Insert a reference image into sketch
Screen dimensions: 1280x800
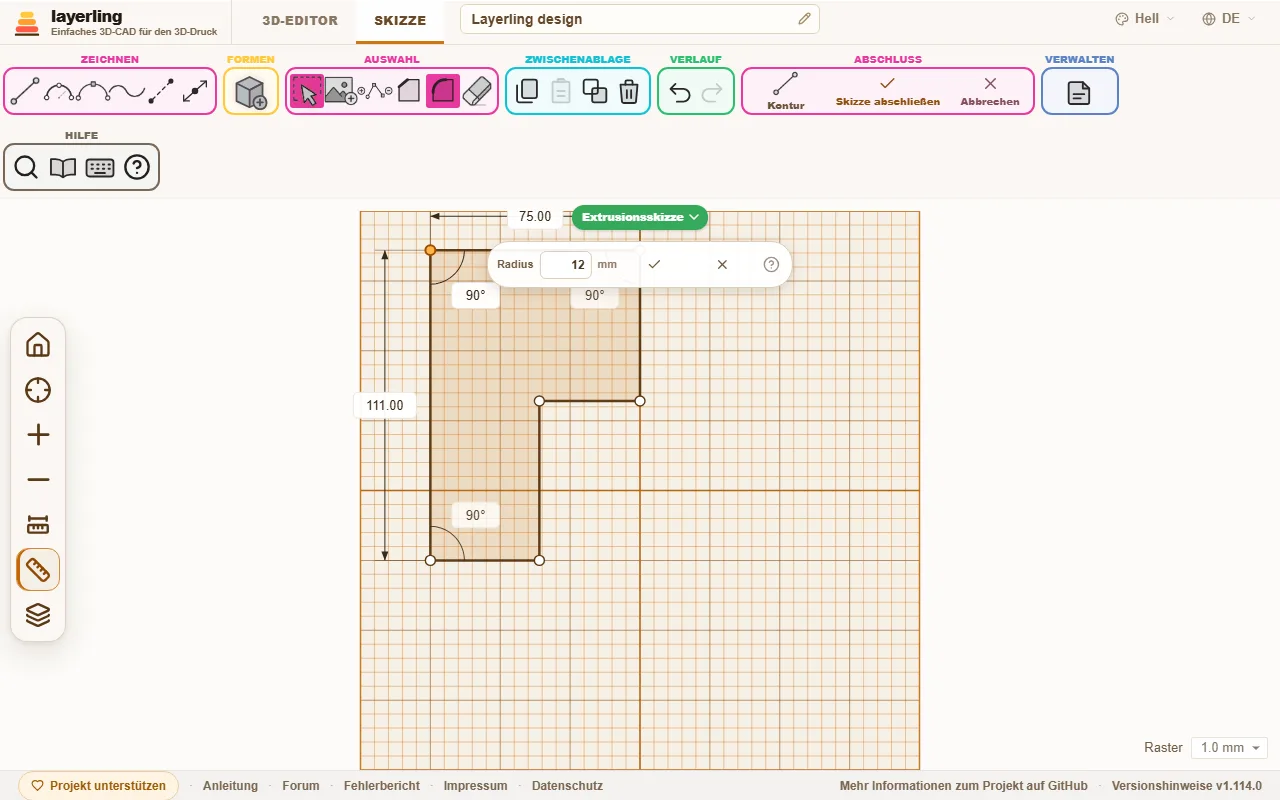[341, 92]
